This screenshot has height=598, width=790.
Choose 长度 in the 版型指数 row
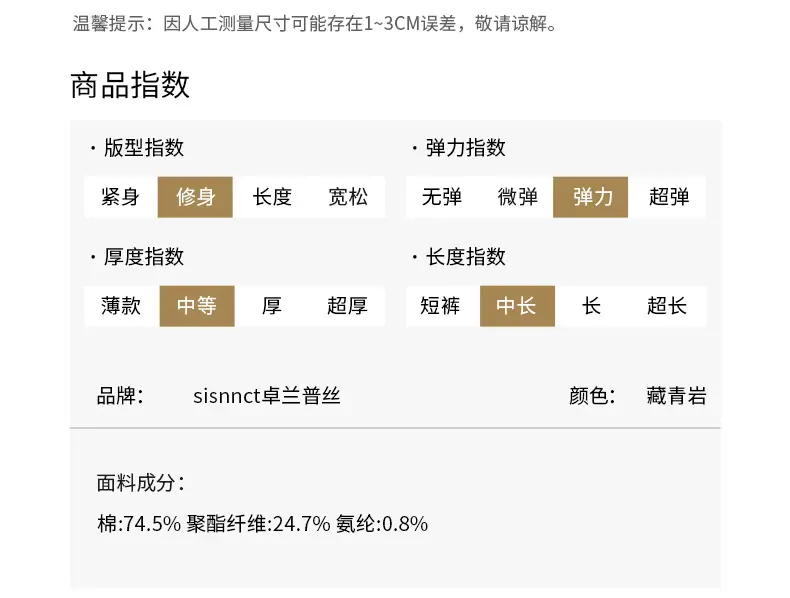coord(272,197)
